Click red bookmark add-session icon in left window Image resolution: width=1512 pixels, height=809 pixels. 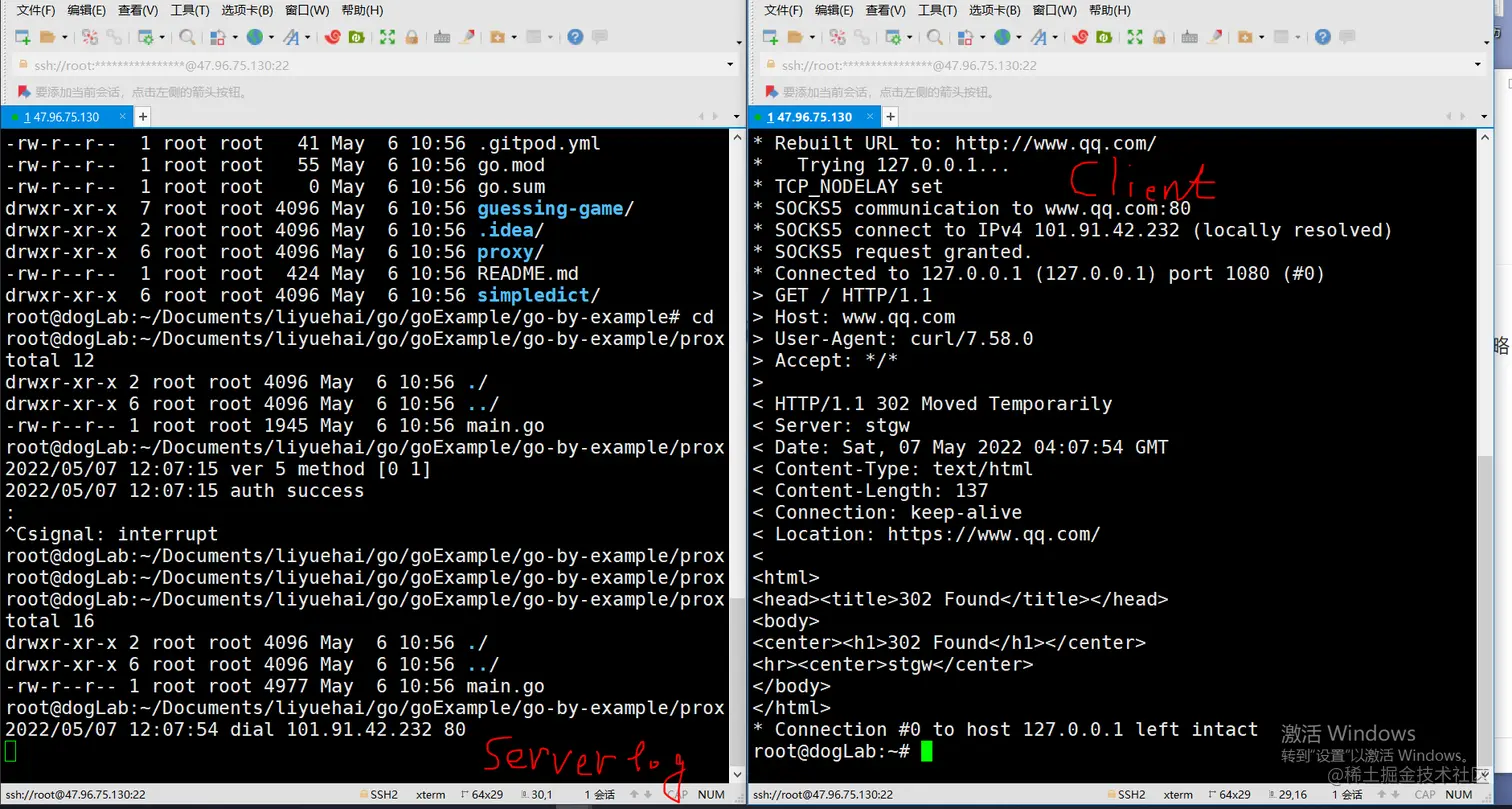24,92
